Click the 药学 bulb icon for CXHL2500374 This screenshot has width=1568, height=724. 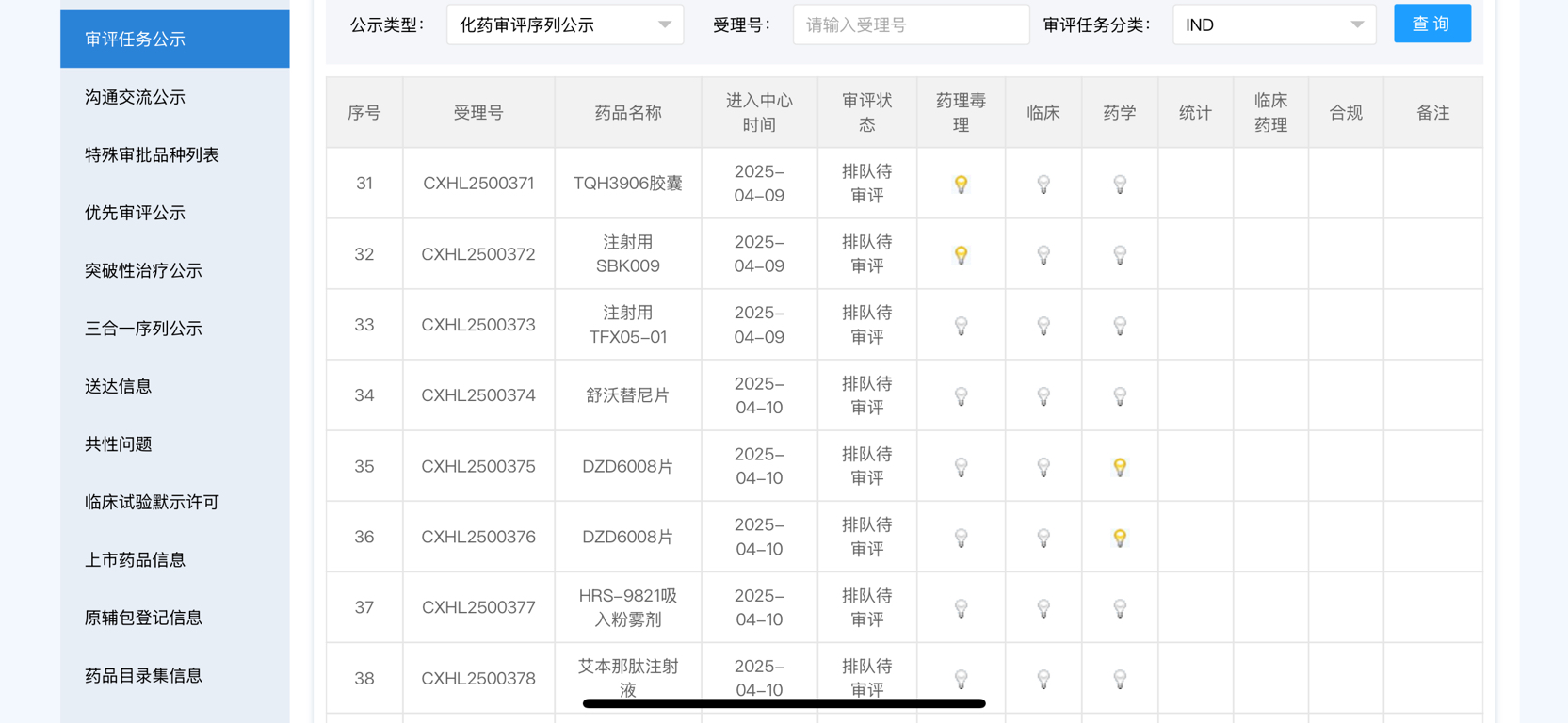(1120, 396)
